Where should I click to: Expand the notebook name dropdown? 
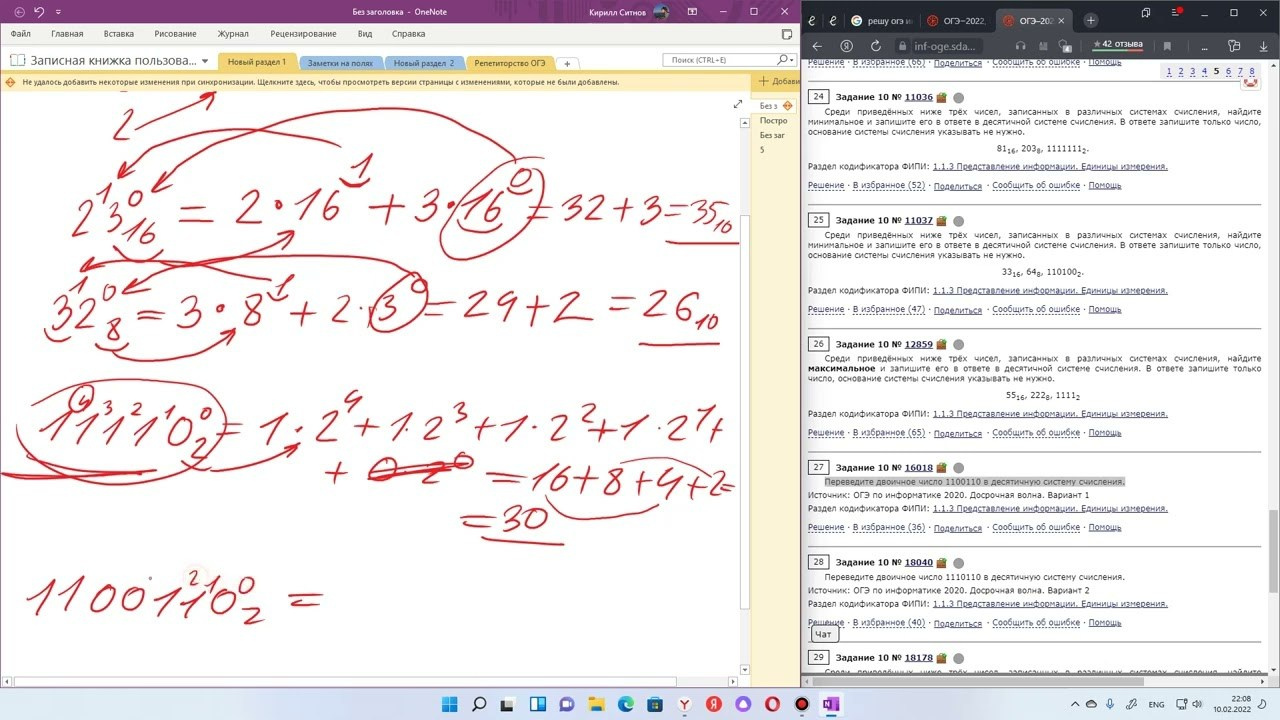205,61
